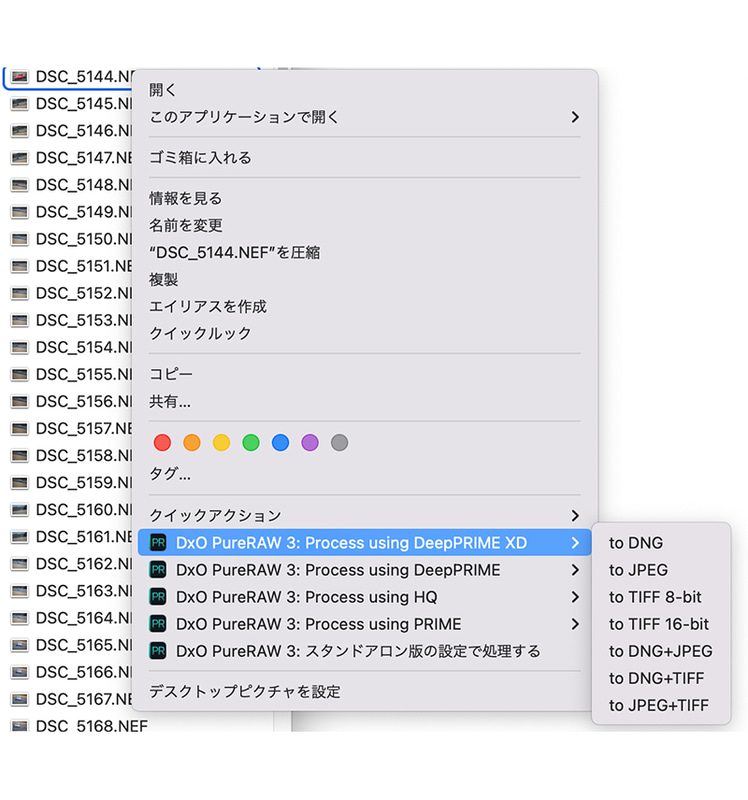Select 情報を見る menu entry

(186, 198)
